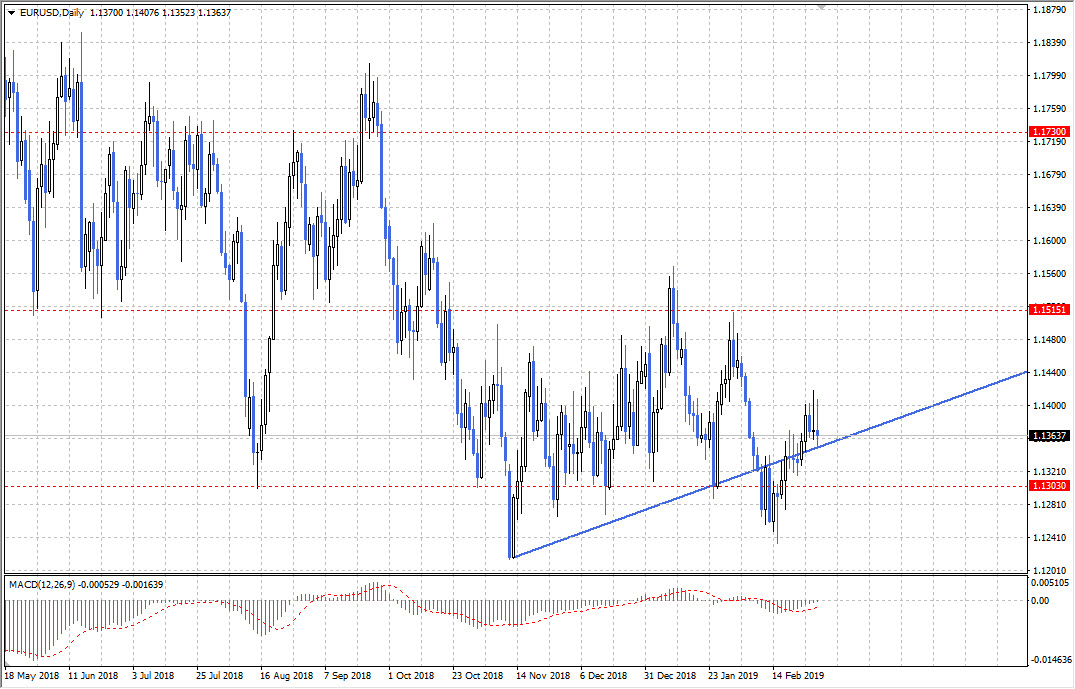1075x689 pixels.
Task: Click the 6 Dec 2018 date label
Action: (604, 675)
